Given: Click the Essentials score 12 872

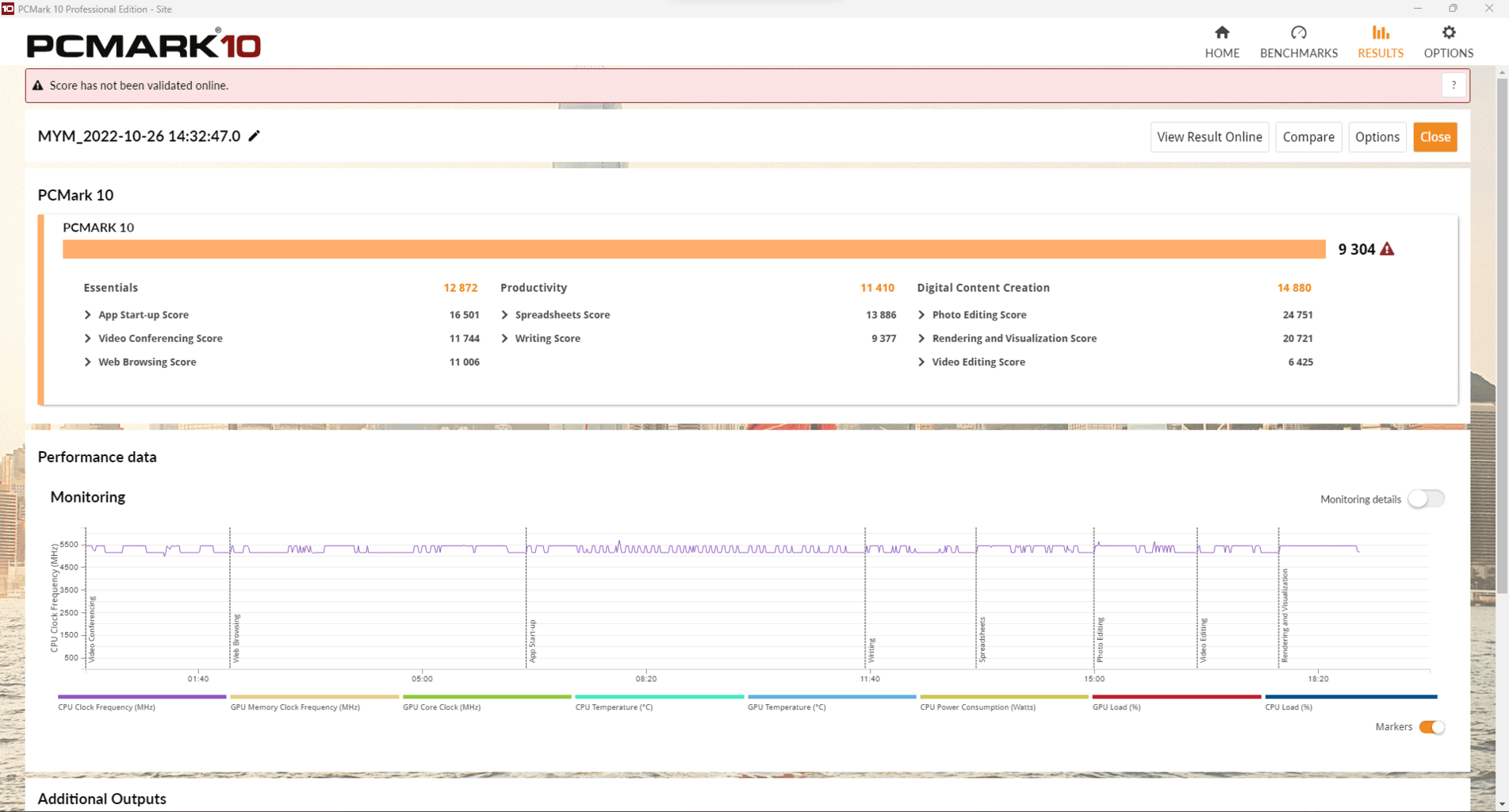Looking at the screenshot, I should pyautogui.click(x=460, y=288).
